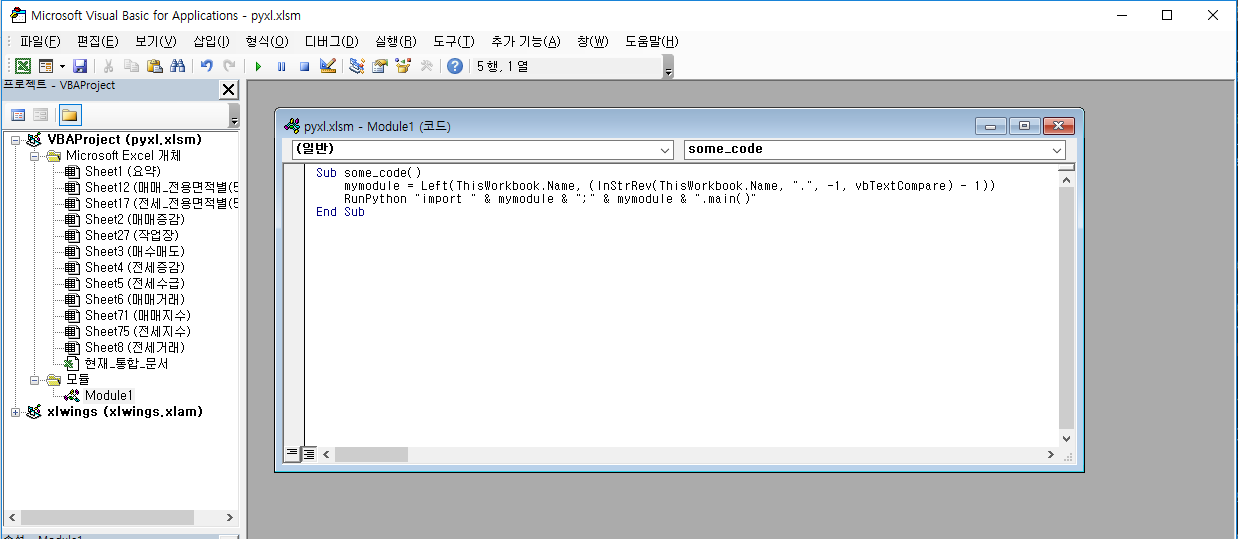
Task: Save the project with the floppy disk icon
Action: (x=80, y=66)
